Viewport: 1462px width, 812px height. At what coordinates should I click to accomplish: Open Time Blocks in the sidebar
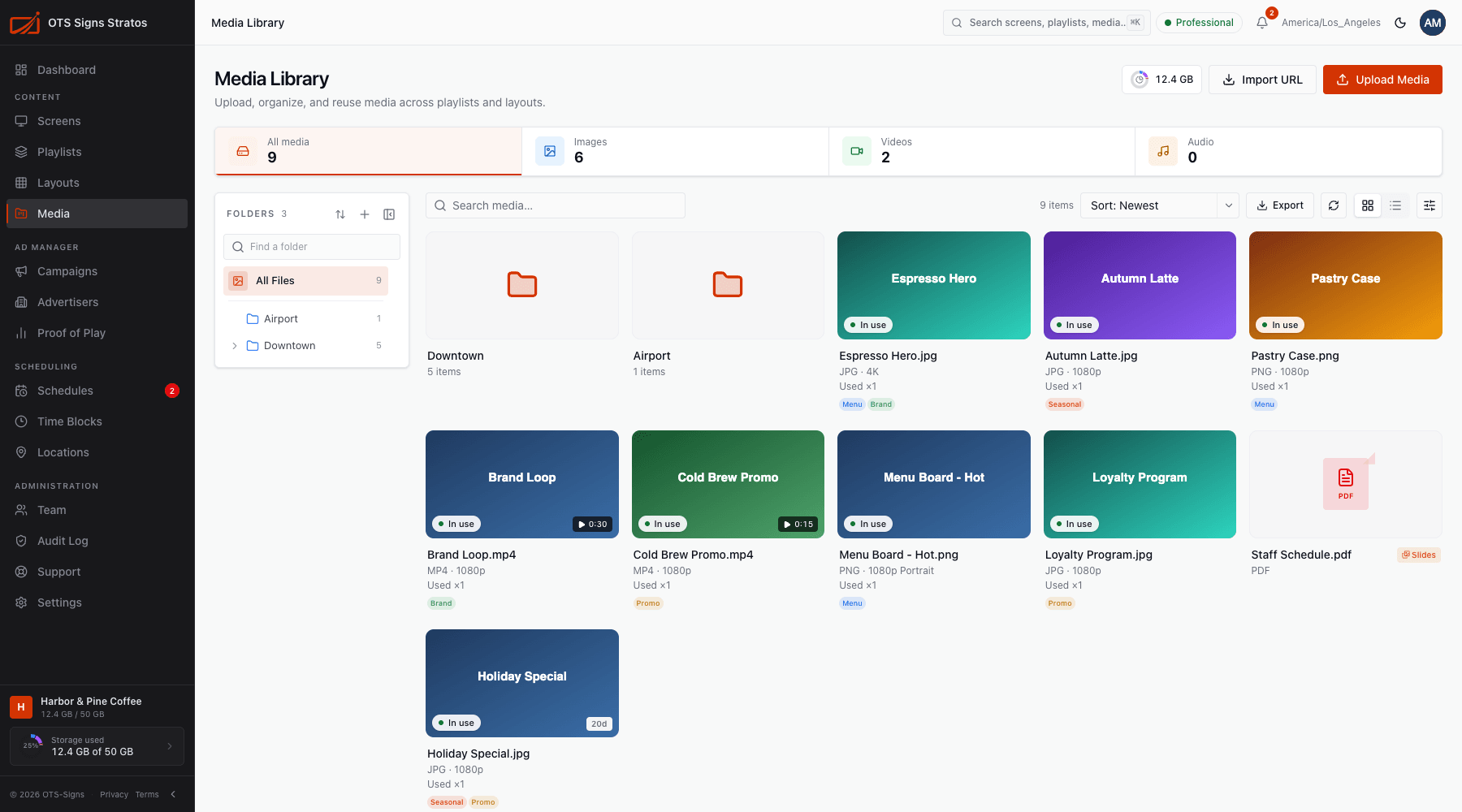click(x=97, y=421)
